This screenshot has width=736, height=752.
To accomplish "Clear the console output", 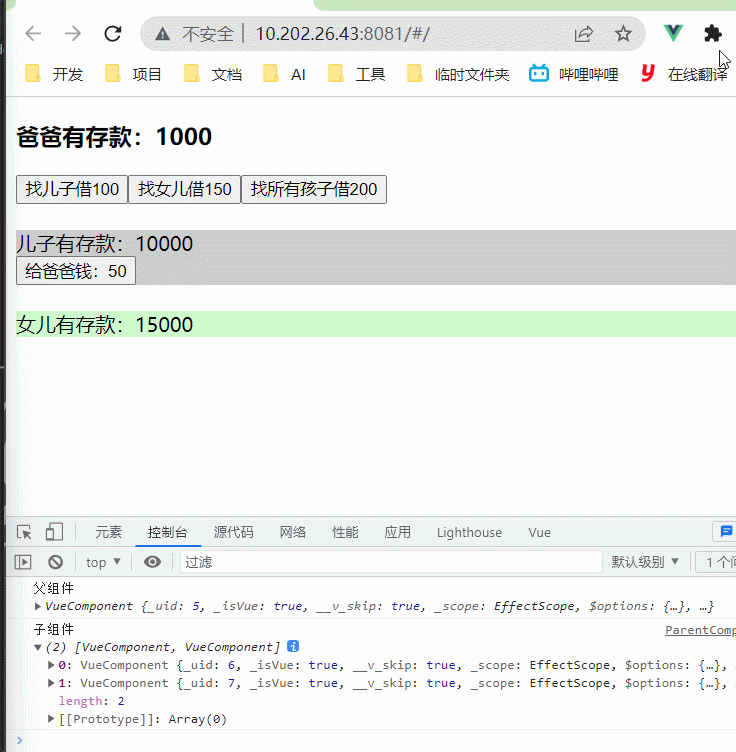I will click(56, 562).
